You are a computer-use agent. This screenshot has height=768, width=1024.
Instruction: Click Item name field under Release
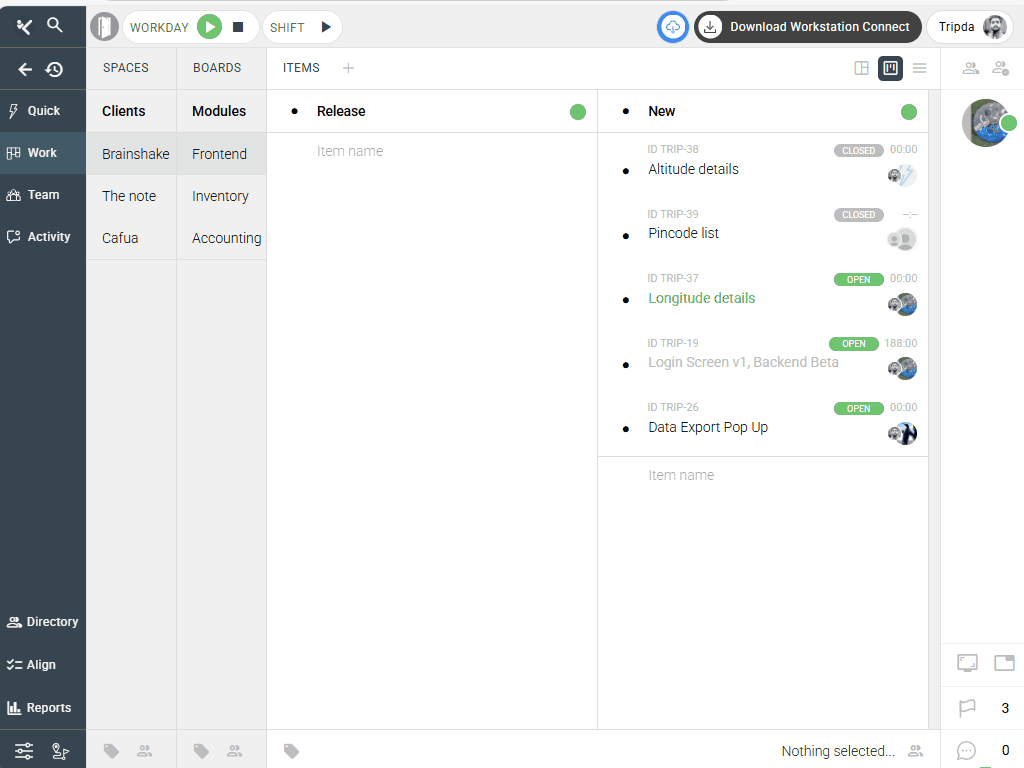click(350, 151)
